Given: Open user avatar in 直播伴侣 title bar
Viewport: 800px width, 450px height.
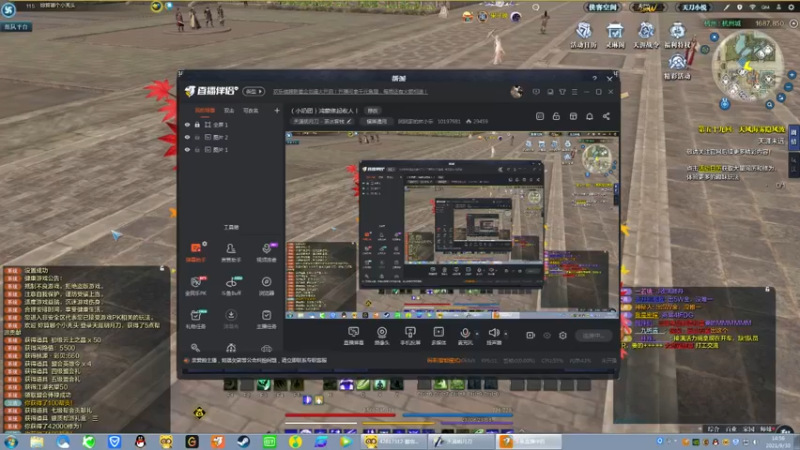Looking at the screenshot, I should pyautogui.click(x=516, y=92).
